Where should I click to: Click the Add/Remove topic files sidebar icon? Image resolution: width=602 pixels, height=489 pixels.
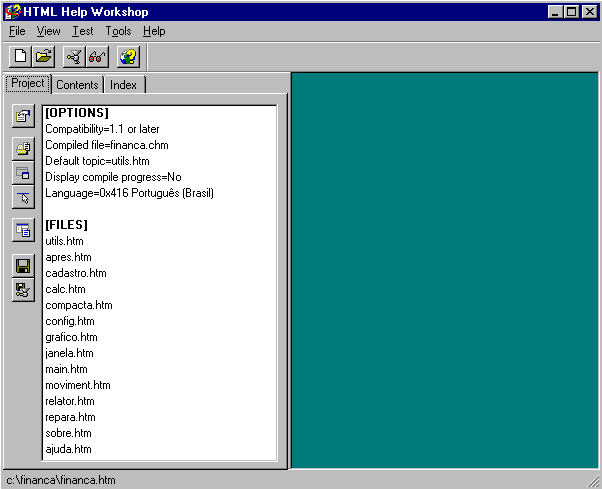coord(23,149)
